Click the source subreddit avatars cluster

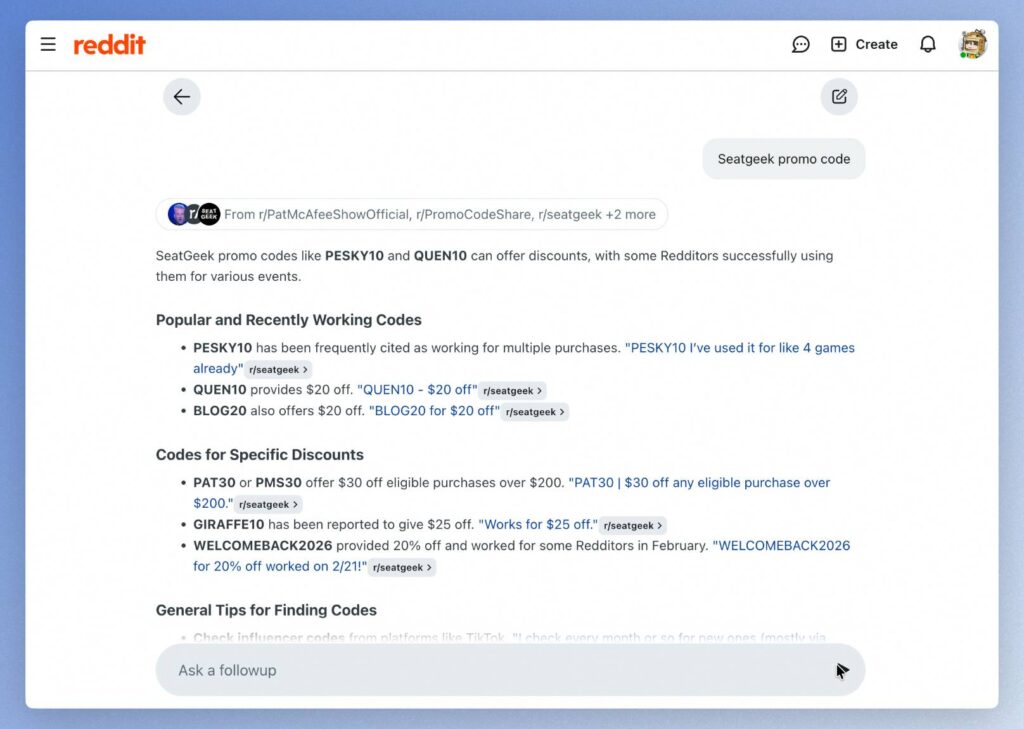click(194, 214)
